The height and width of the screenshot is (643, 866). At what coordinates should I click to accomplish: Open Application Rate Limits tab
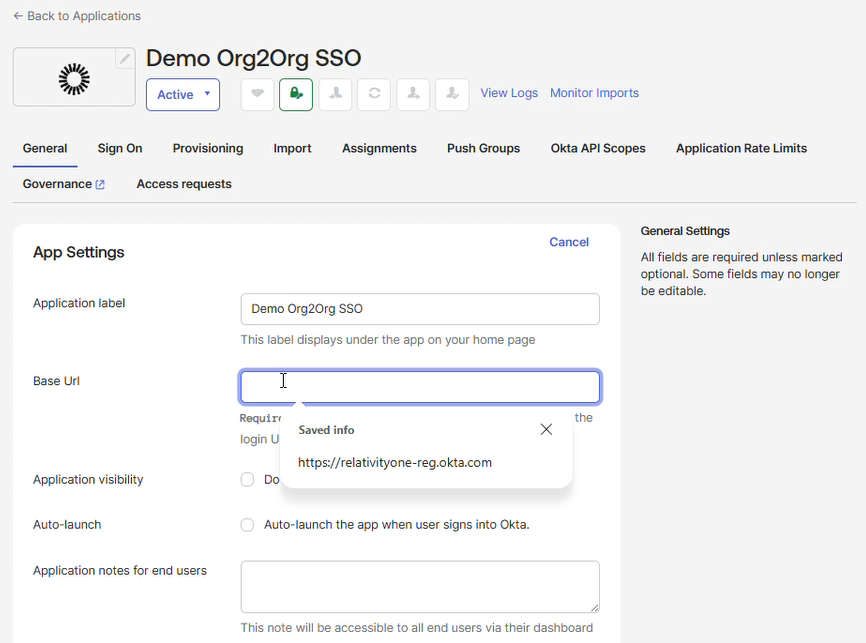pos(741,148)
